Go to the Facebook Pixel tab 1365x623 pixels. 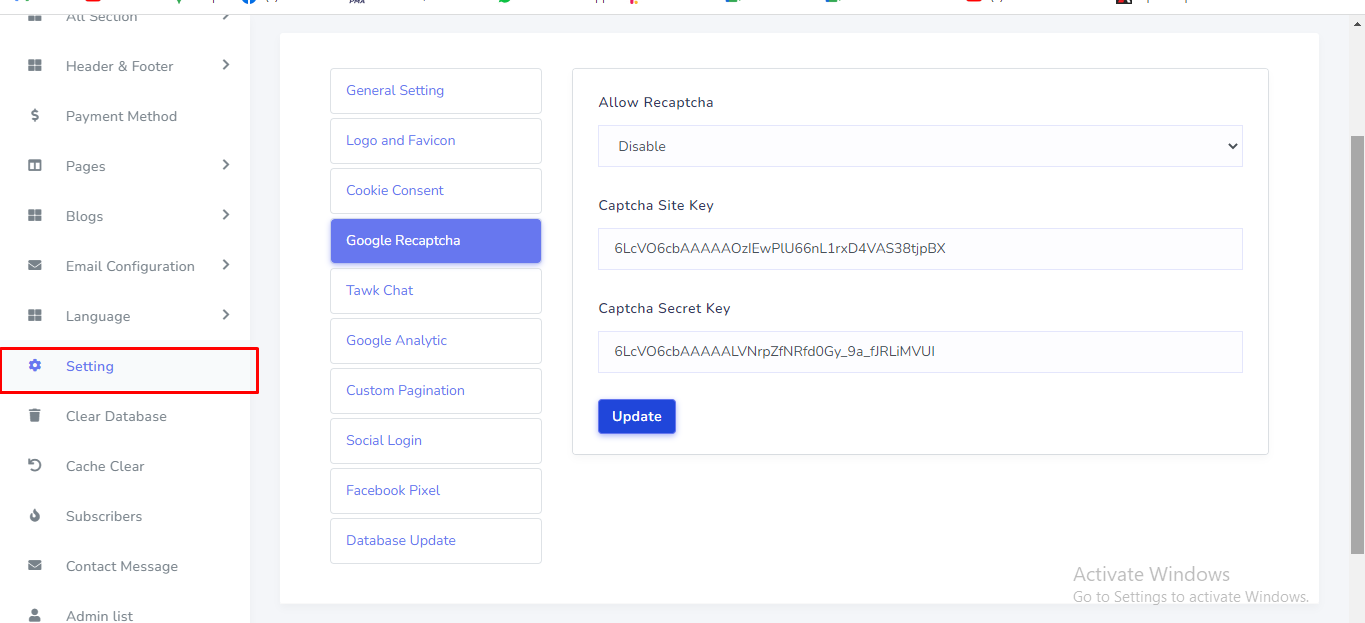click(435, 491)
